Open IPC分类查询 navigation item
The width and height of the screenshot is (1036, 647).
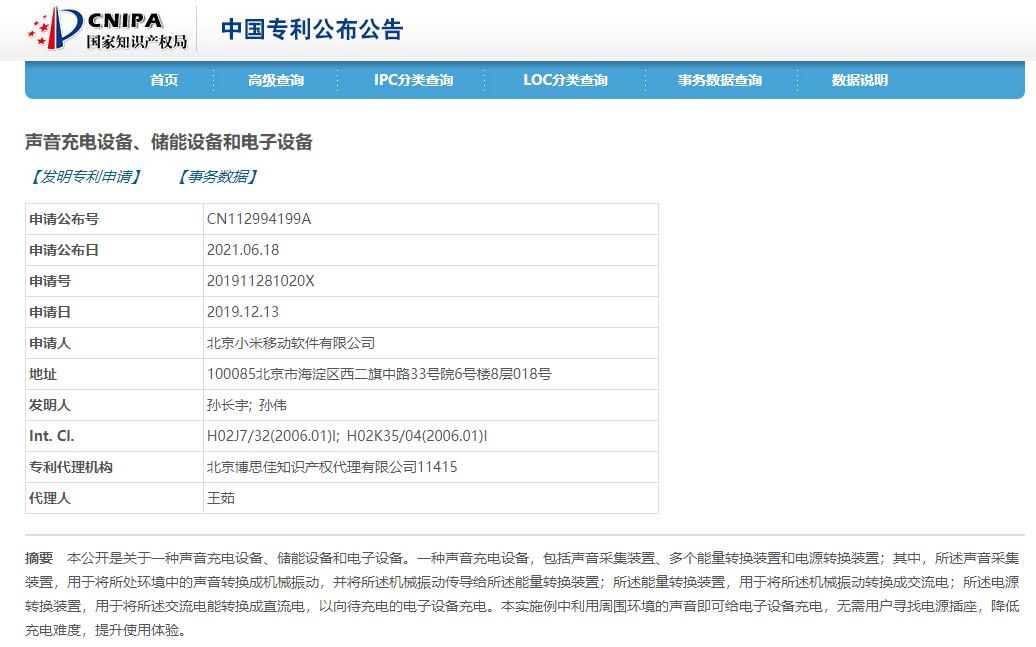(x=412, y=80)
